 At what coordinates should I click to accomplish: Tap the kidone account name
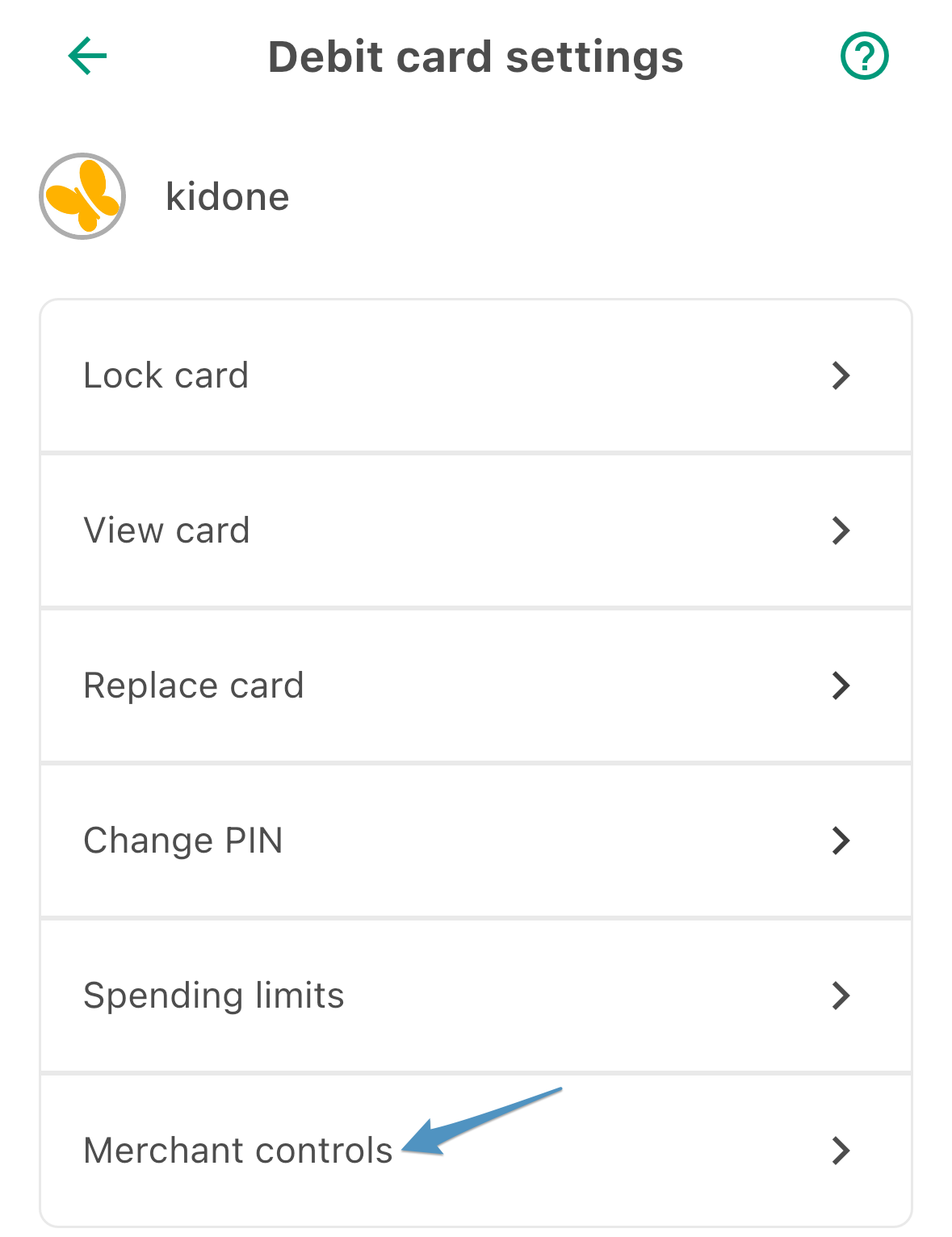228,197
